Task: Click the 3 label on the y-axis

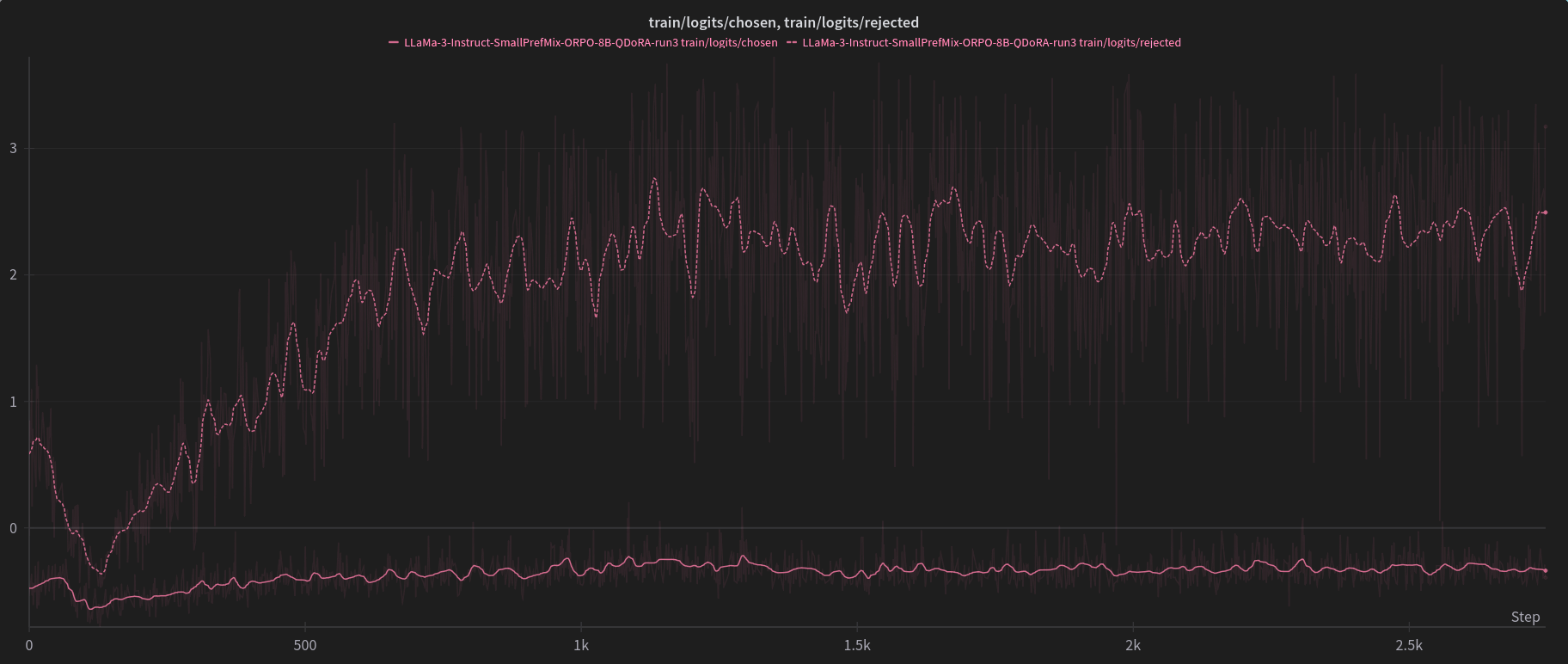Action: [13, 149]
